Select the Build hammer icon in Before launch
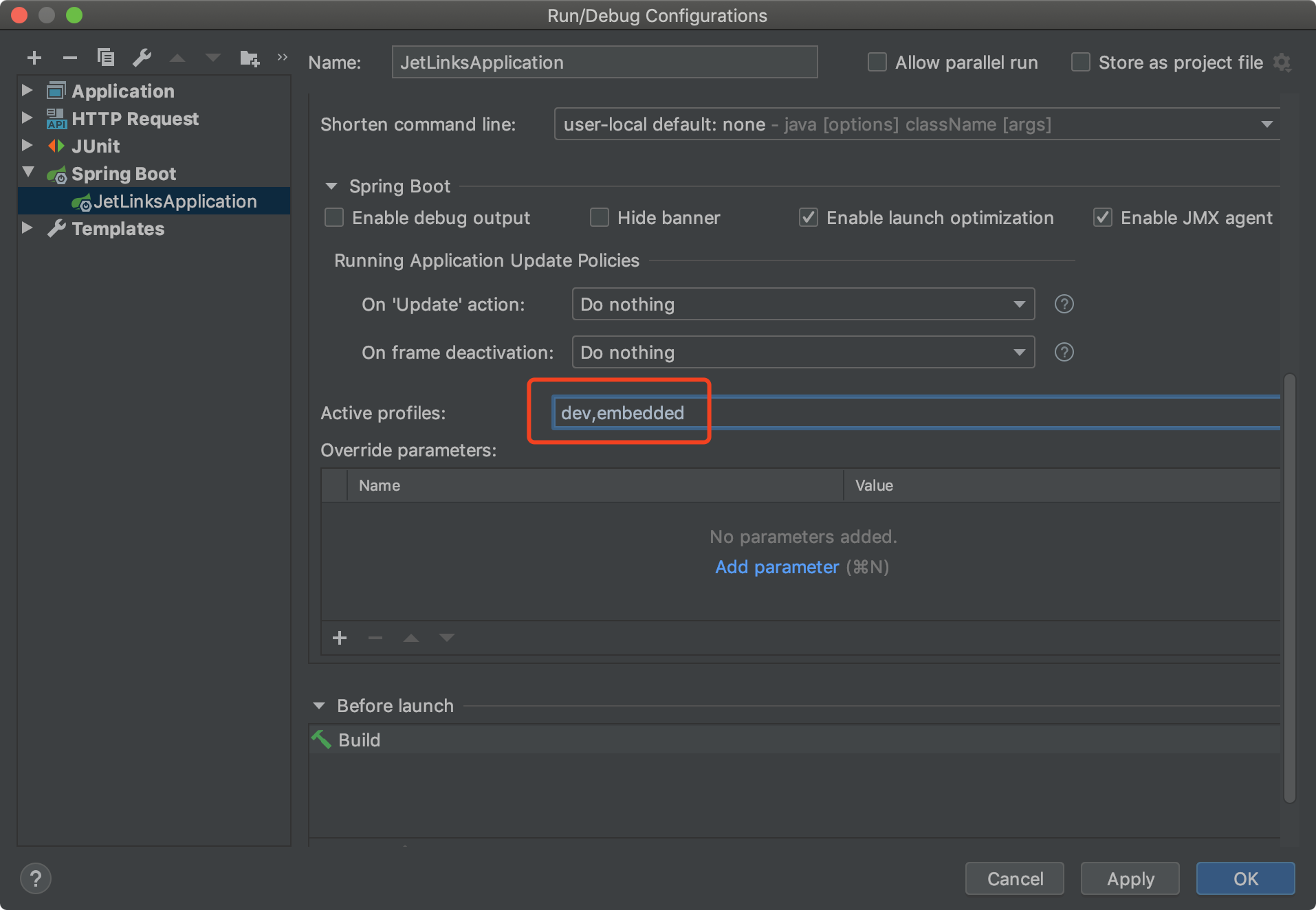This screenshot has width=1316, height=910. coord(321,740)
